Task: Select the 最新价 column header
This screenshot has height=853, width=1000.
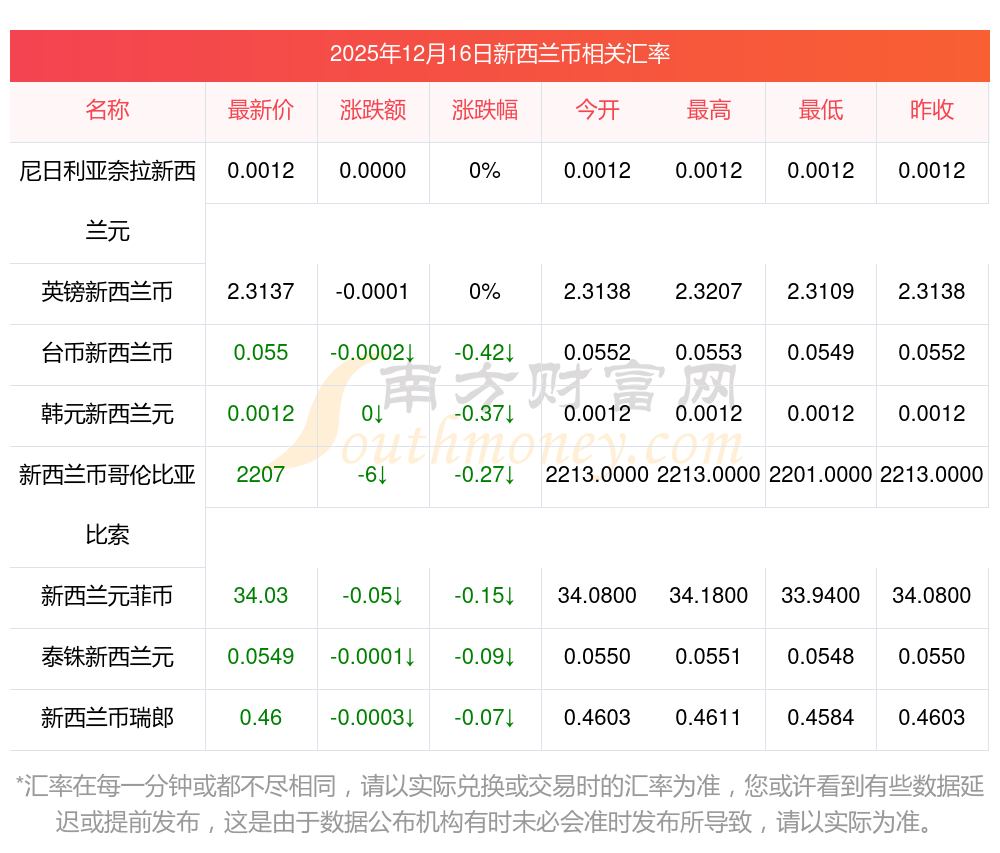Action: [x=261, y=110]
